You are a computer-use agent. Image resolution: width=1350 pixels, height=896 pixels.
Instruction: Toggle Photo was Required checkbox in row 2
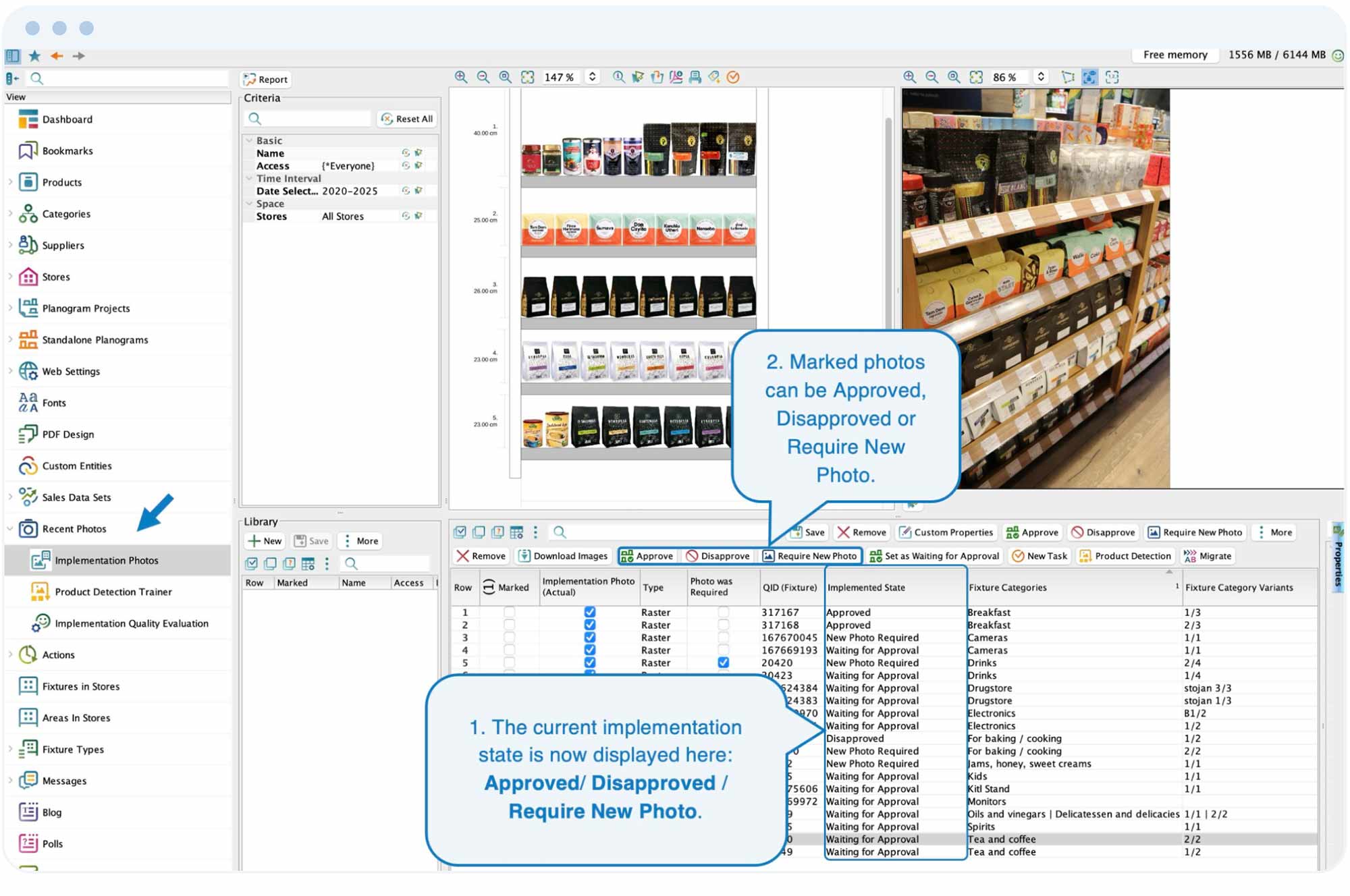(x=723, y=625)
